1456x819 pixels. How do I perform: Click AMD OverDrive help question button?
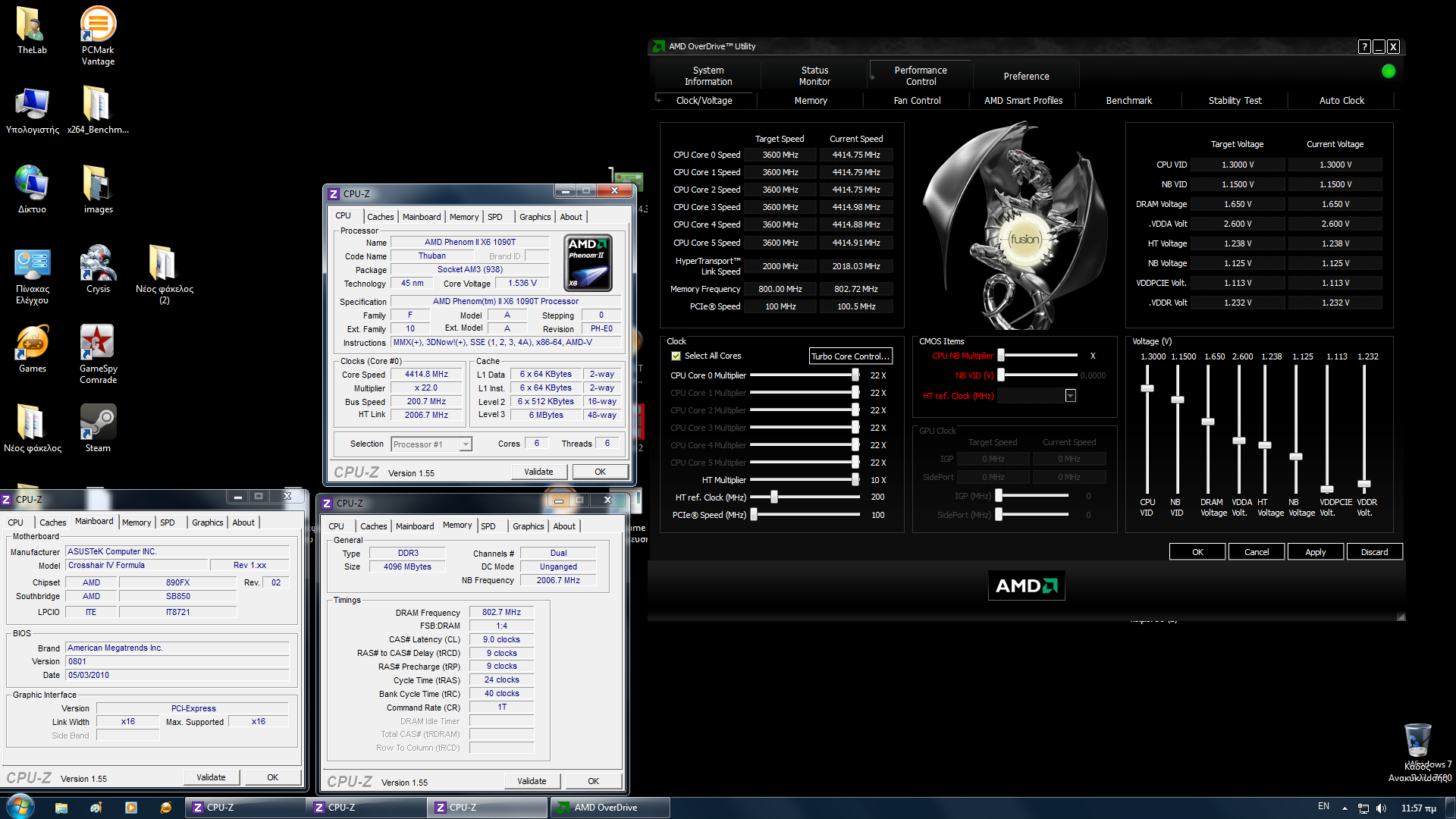pos(1364,47)
